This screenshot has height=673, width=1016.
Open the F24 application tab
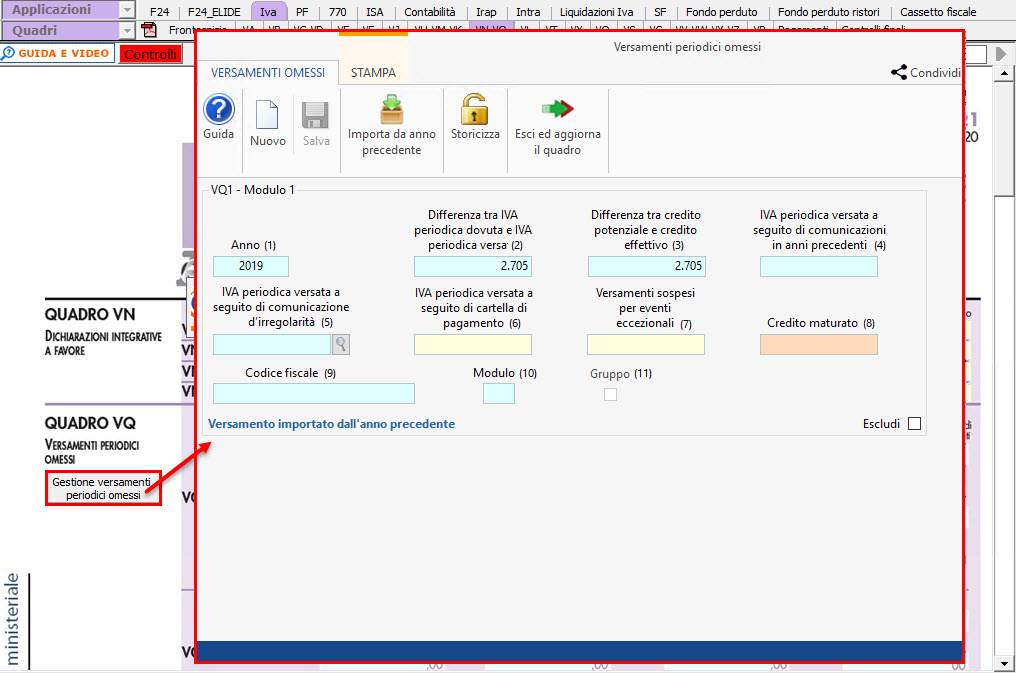coord(159,12)
